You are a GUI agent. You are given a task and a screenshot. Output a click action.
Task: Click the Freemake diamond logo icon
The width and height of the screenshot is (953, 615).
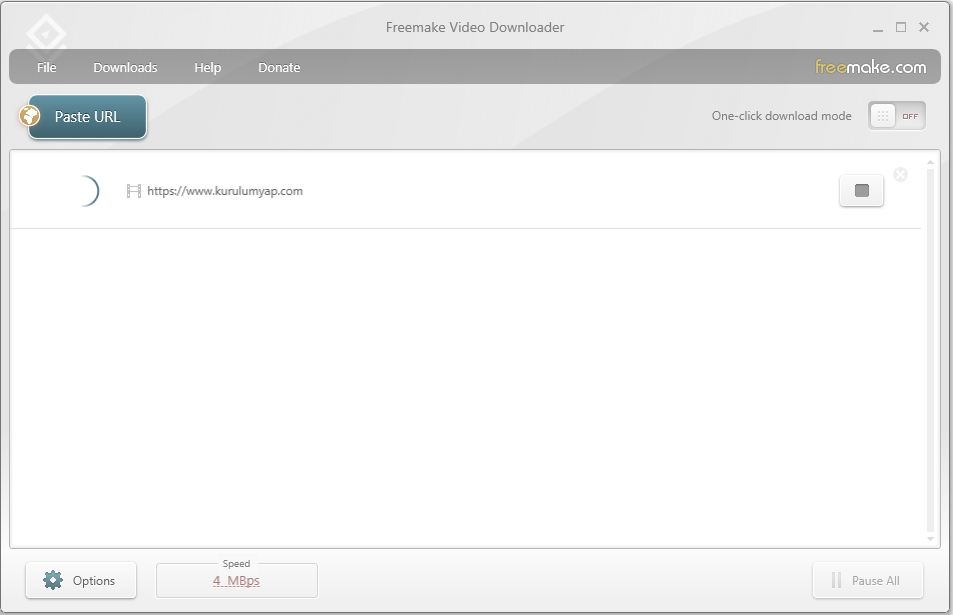pos(46,34)
